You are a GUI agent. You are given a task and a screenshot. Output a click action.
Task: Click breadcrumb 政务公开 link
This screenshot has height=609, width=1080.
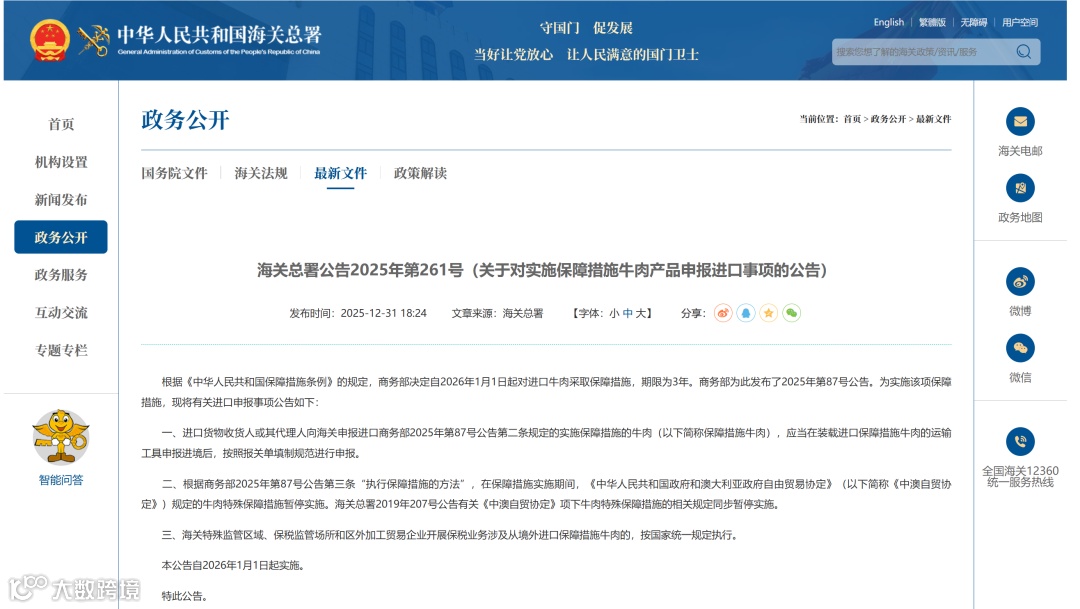(888, 119)
